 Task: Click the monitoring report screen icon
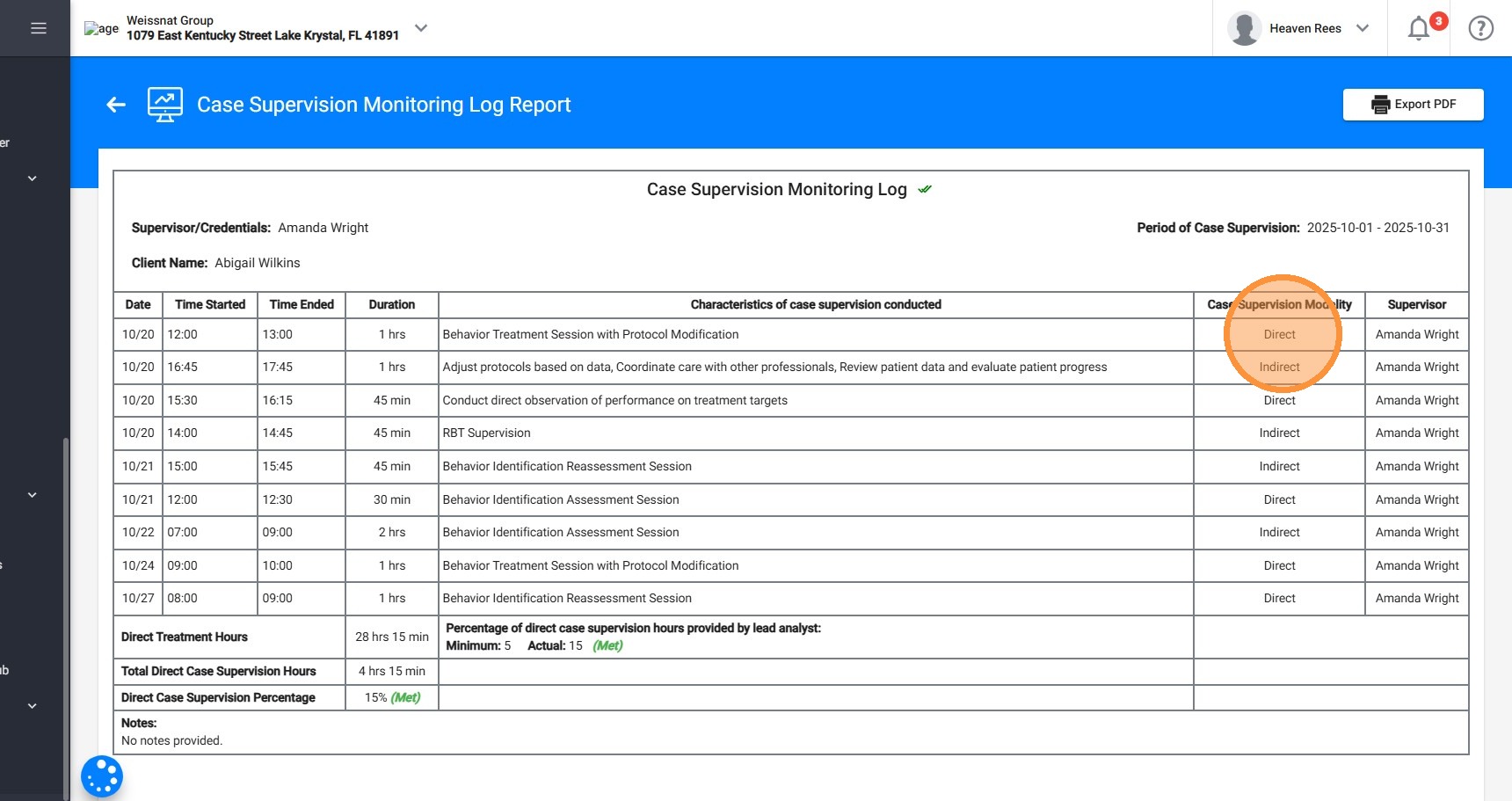pos(165,105)
